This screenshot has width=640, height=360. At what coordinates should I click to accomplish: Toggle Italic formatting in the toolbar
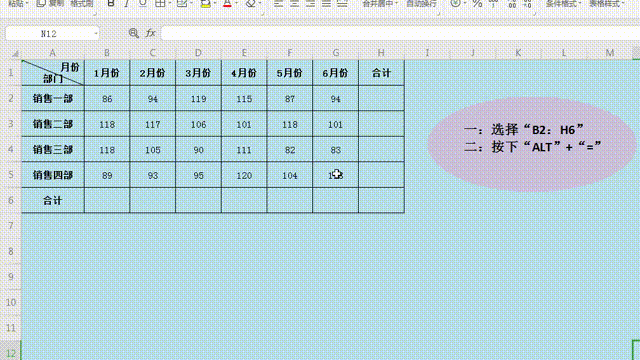click(127, 3)
